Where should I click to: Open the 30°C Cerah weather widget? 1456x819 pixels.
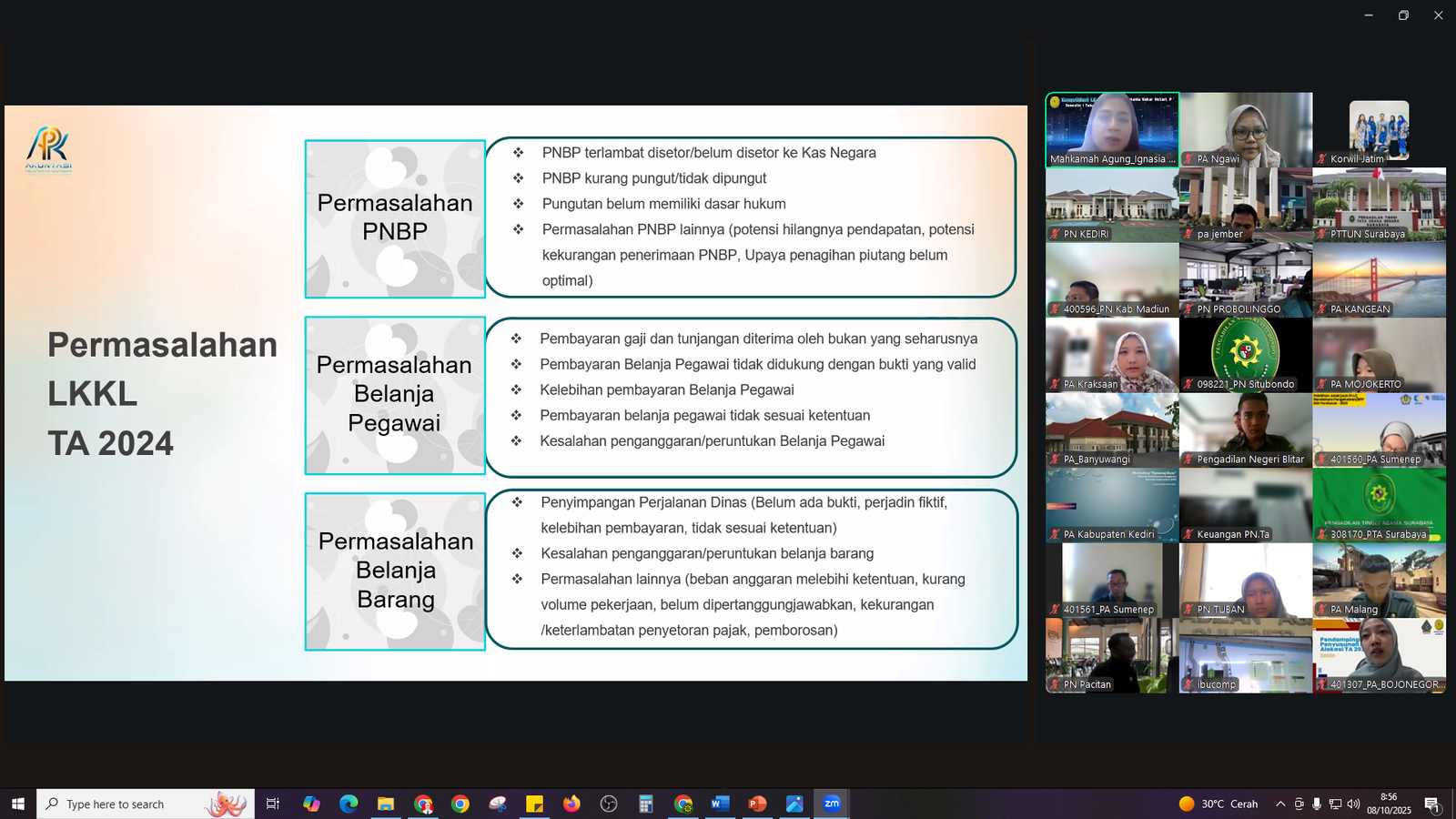(1218, 804)
